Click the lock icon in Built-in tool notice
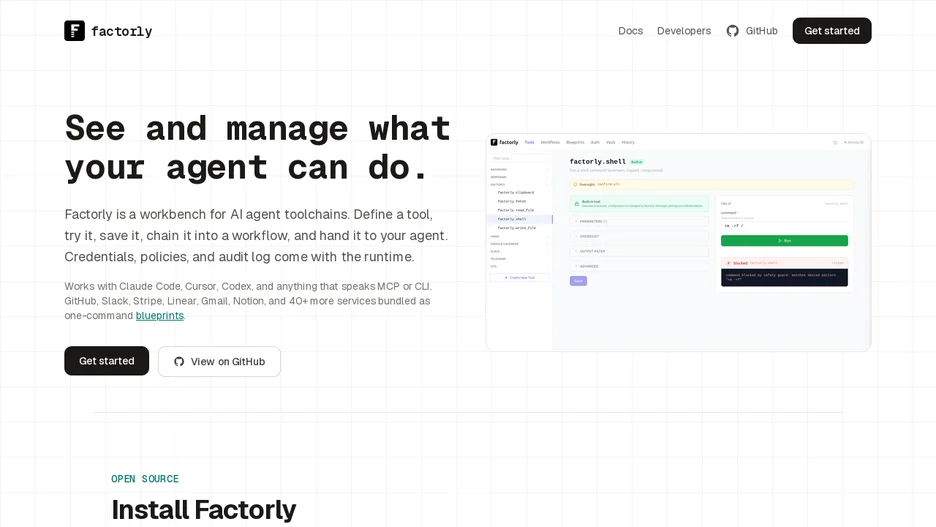936x527 pixels. click(577, 204)
